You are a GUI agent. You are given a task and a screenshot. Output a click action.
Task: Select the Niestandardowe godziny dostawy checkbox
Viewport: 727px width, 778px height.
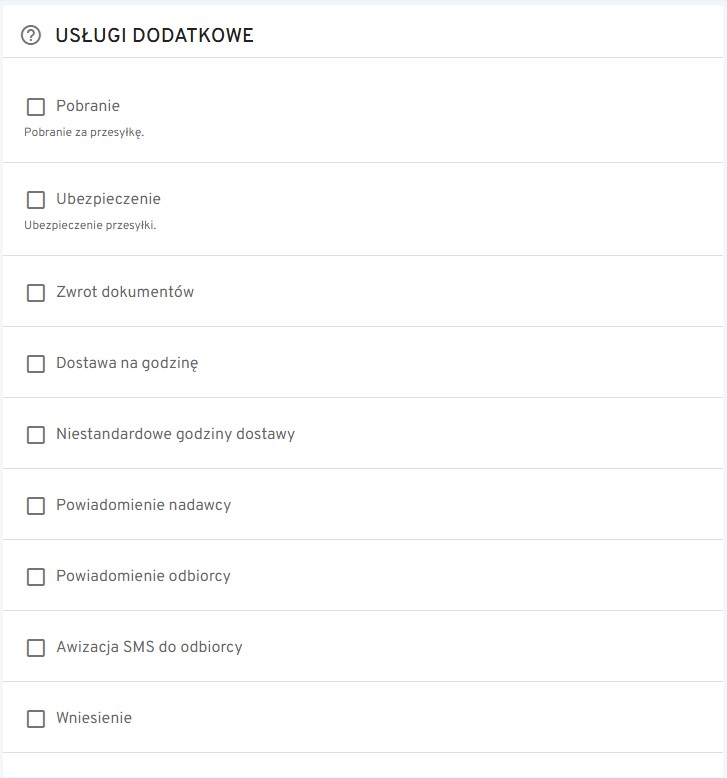point(36,435)
